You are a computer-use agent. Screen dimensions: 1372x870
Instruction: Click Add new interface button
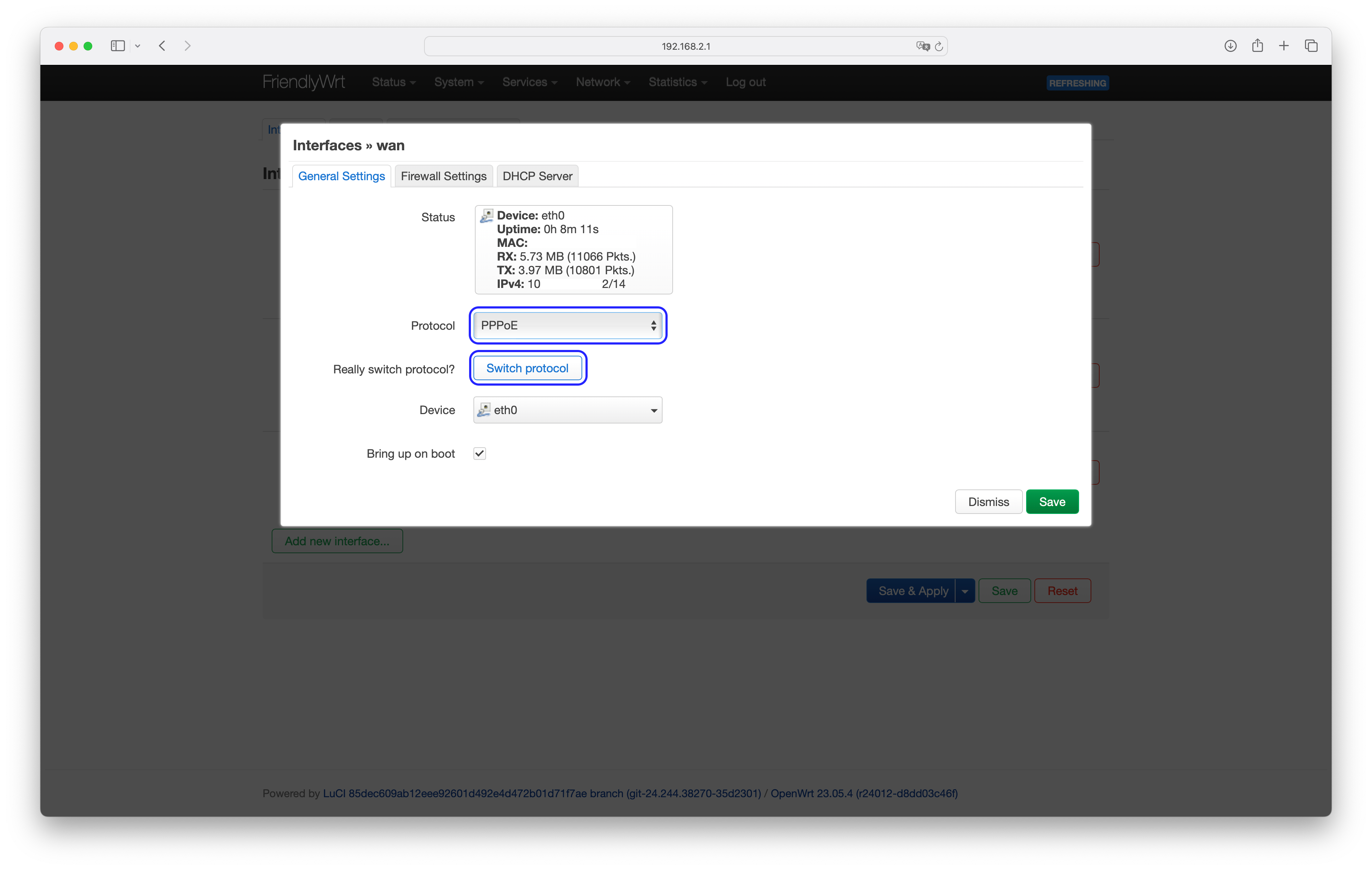337,541
